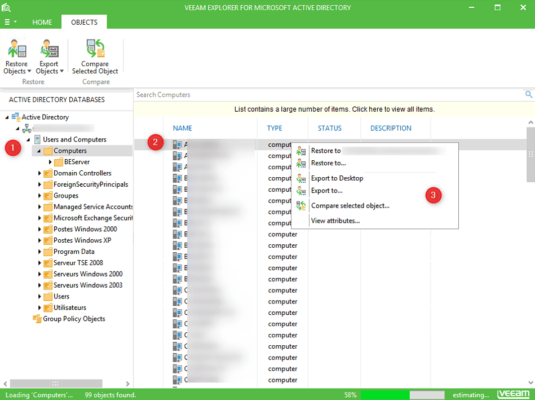Click the loading progress bar in status bar
The image size is (535, 400).
403,395
